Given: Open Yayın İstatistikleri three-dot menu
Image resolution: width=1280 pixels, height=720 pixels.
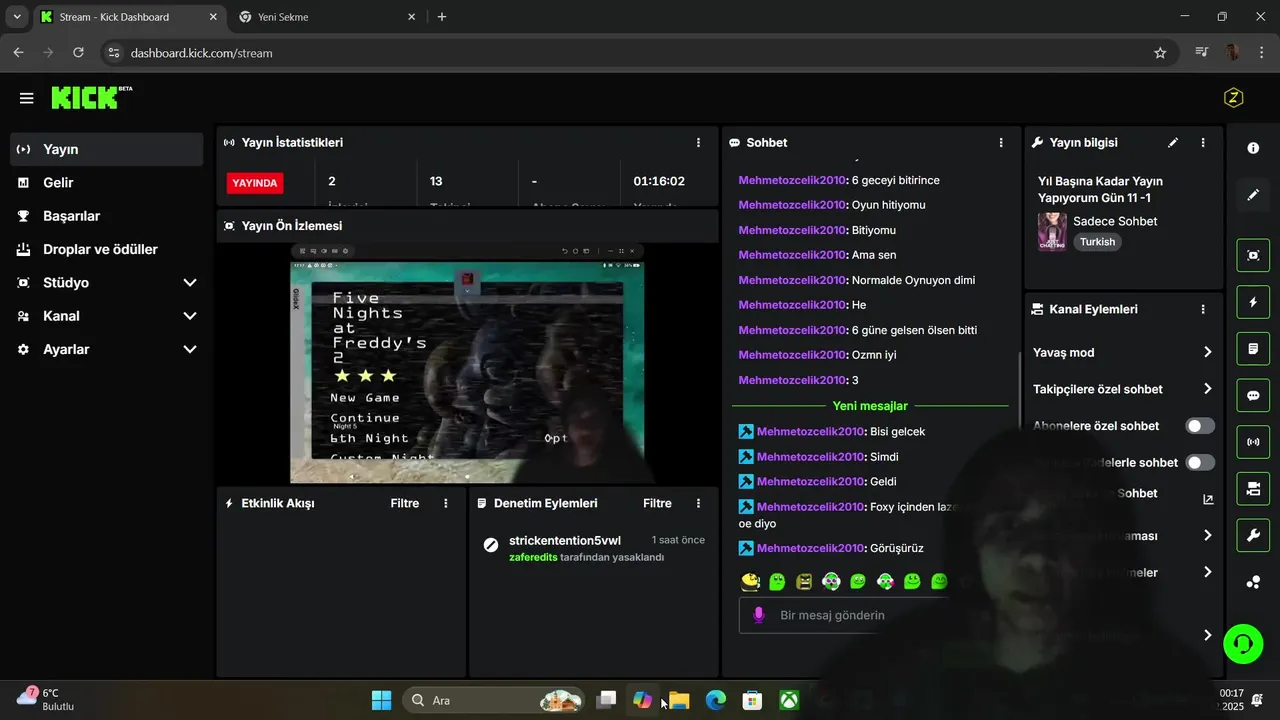Looking at the screenshot, I should tap(698, 143).
